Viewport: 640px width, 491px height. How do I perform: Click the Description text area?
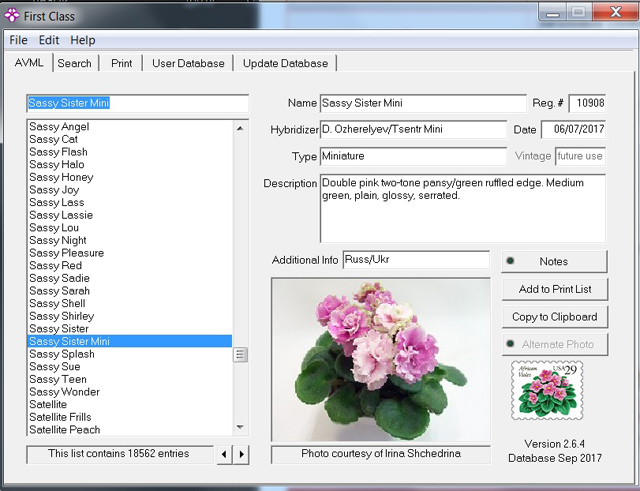[463, 208]
